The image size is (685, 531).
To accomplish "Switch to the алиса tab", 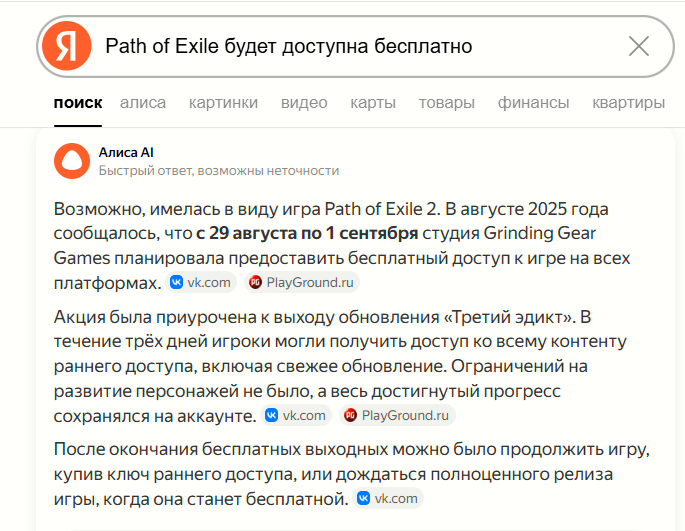I will [x=143, y=103].
